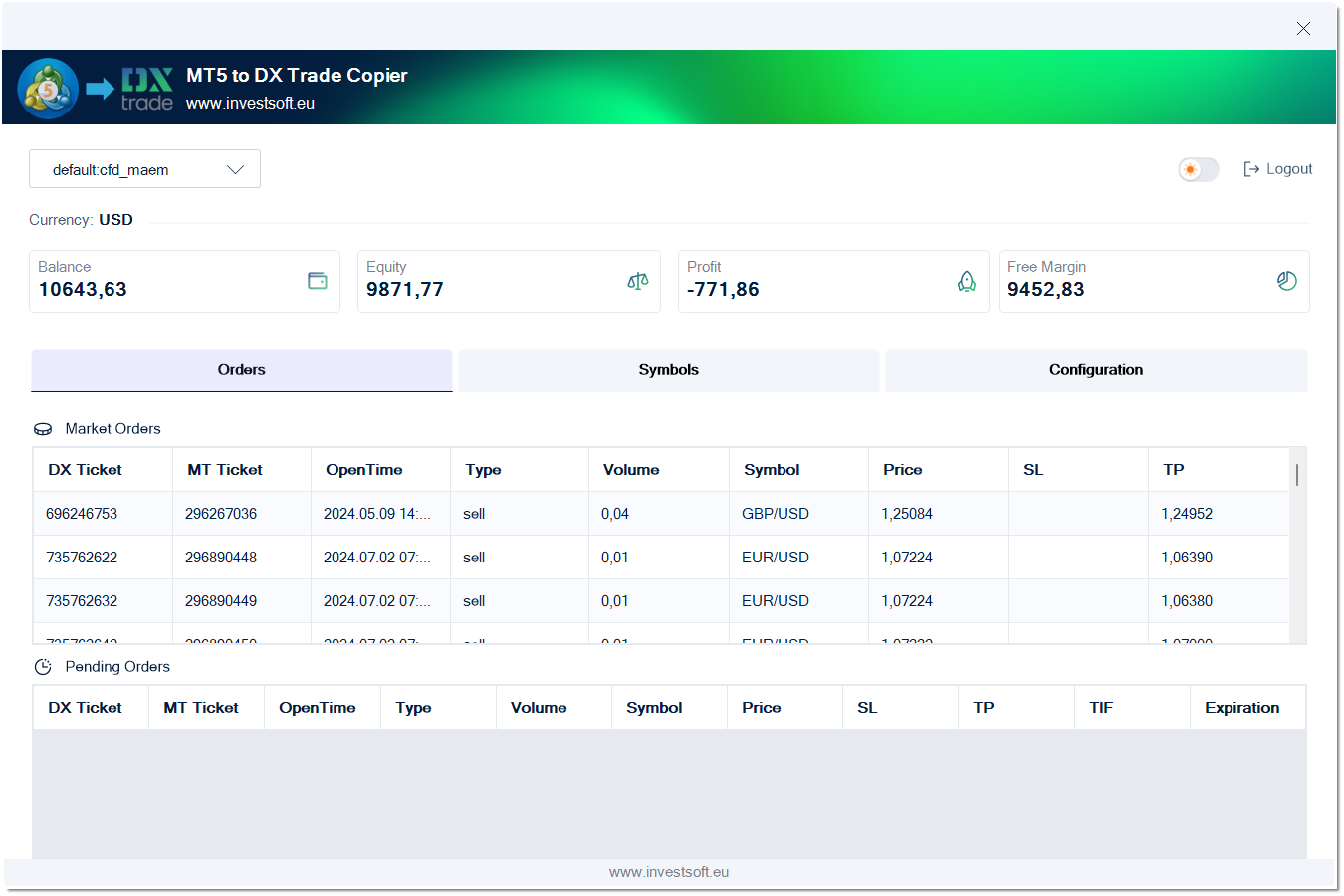The width and height of the screenshot is (1344, 896).
Task: Click TP header in Market Orders
Action: tap(1219, 470)
